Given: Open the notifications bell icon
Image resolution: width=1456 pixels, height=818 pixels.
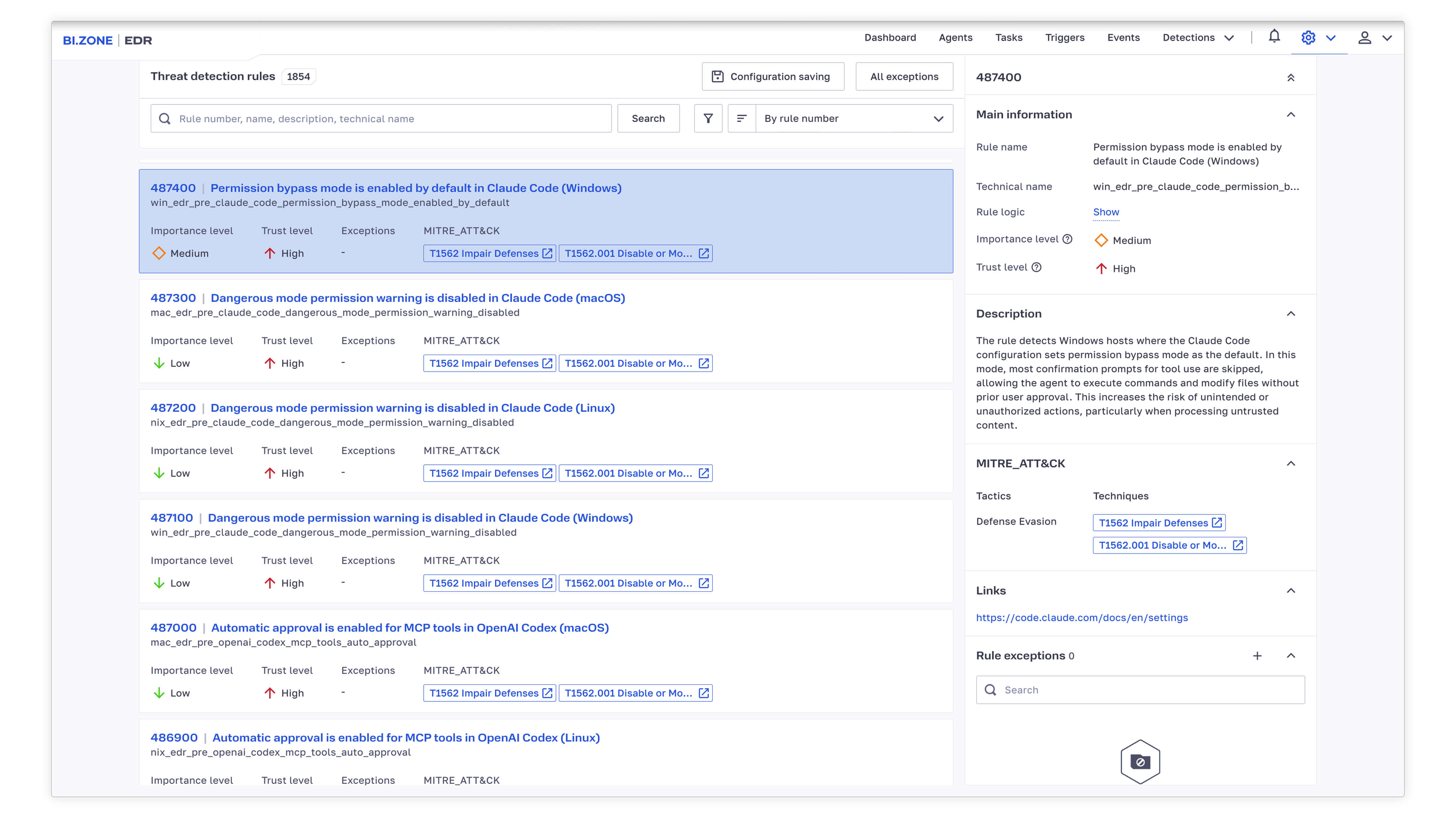Looking at the screenshot, I should pyautogui.click(x=1274, y=37).
